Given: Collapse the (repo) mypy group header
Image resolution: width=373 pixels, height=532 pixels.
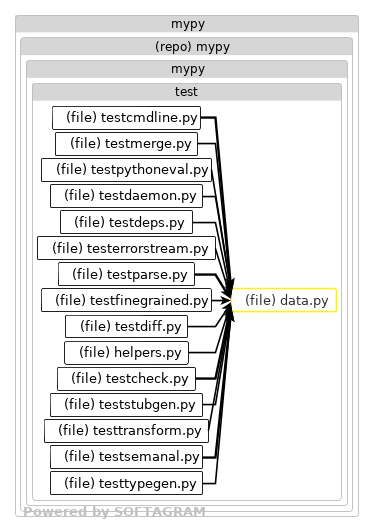Looking at the screenshot, I should point(187,46).
